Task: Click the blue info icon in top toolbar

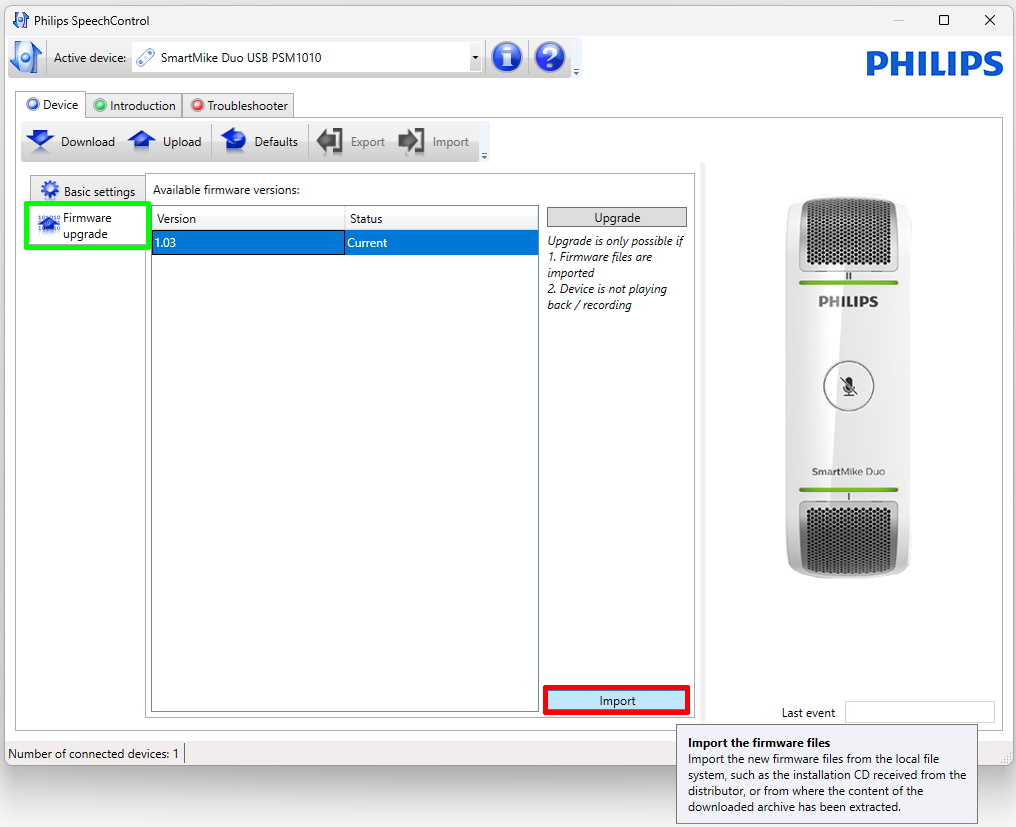Action: 507,57
